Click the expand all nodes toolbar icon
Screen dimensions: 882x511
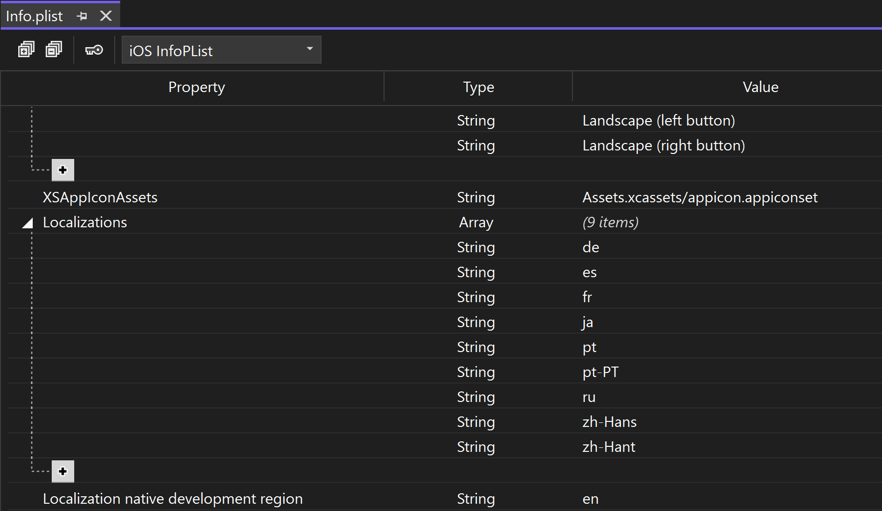[26, 50]
